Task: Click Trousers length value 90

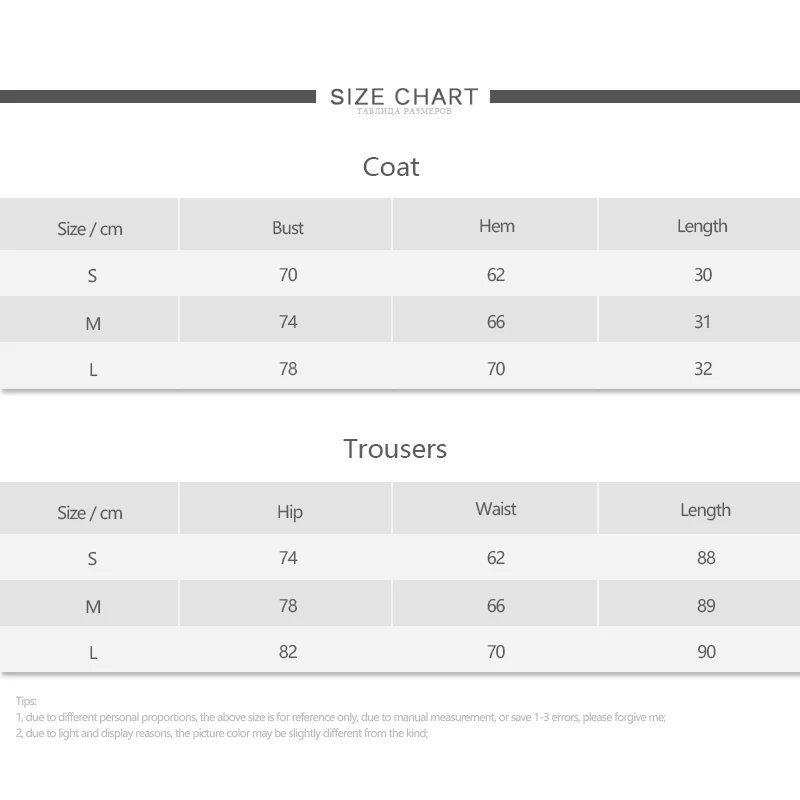Action: pyautogui.click(x=706, y=652)
